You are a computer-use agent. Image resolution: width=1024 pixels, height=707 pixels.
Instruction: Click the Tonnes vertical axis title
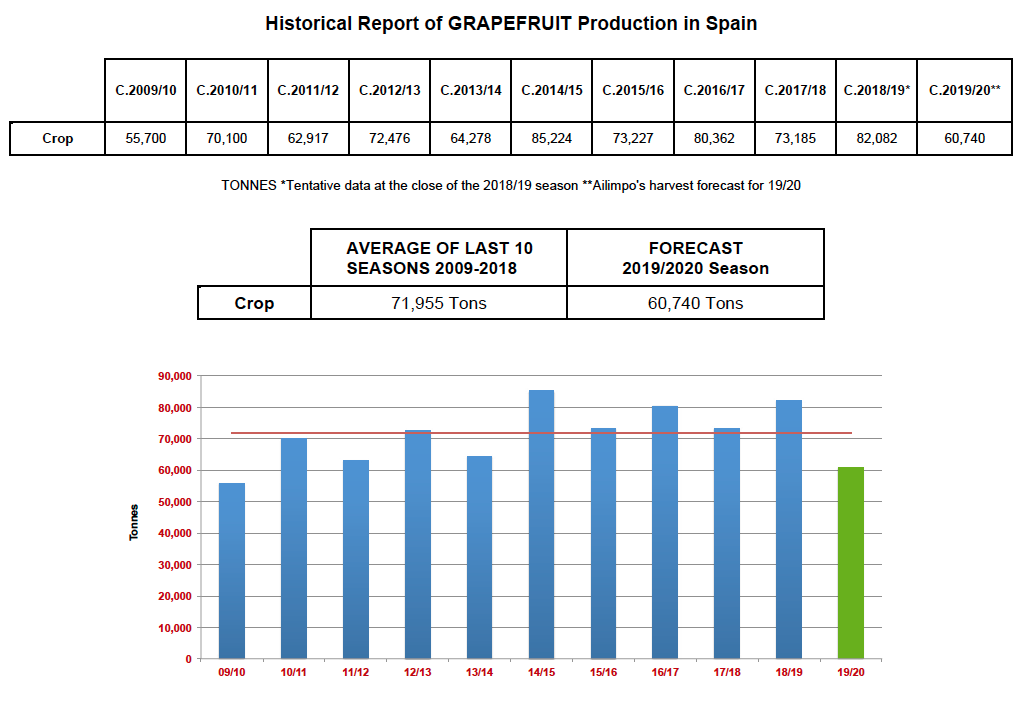[134, 522]
